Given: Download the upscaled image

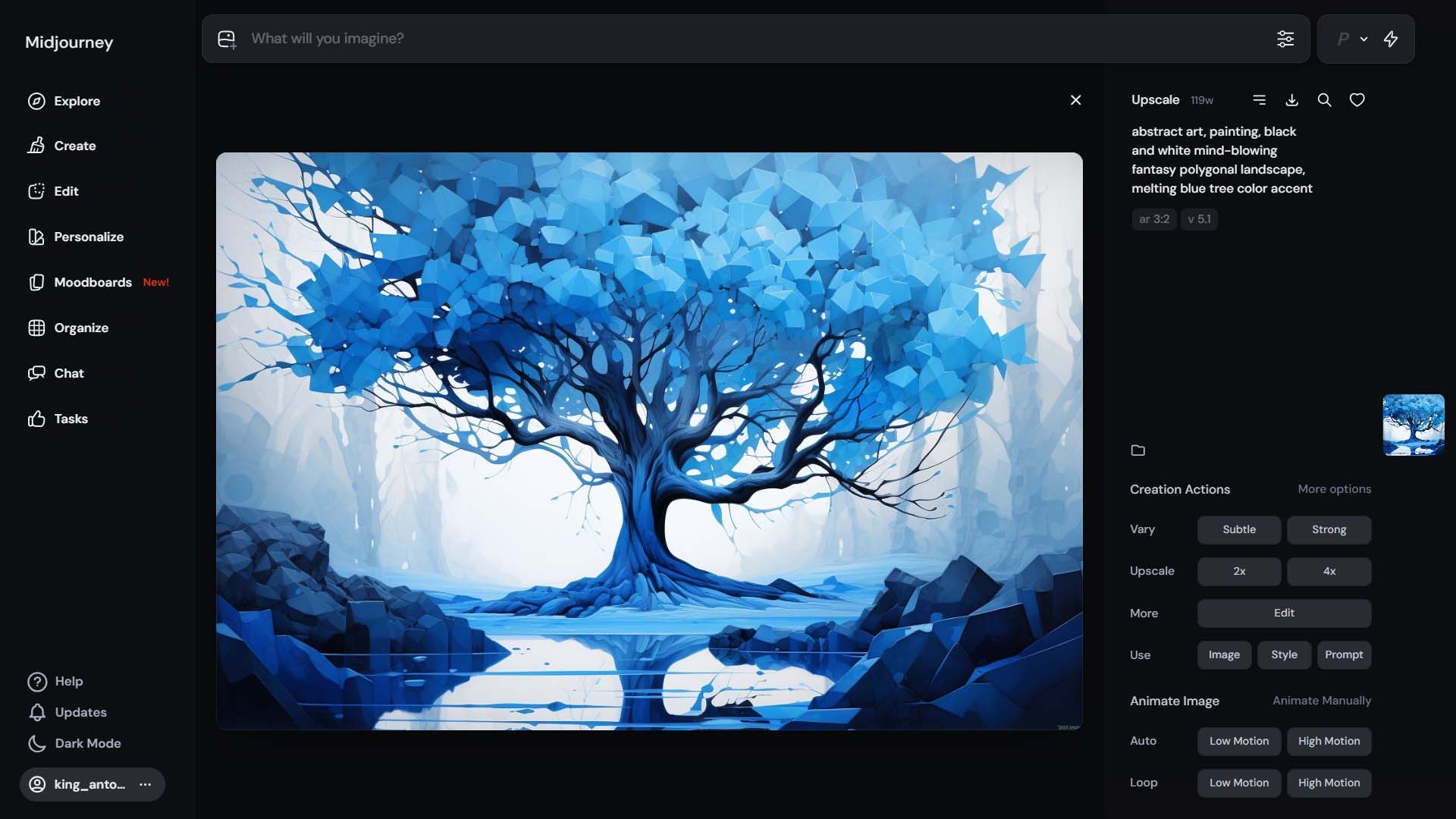Looking at the screenshot, I should click(x=1291, y=99).
